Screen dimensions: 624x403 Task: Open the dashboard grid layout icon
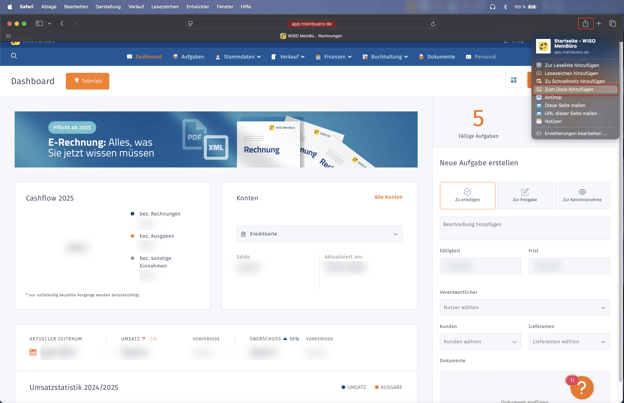click(x=514, y=80)
